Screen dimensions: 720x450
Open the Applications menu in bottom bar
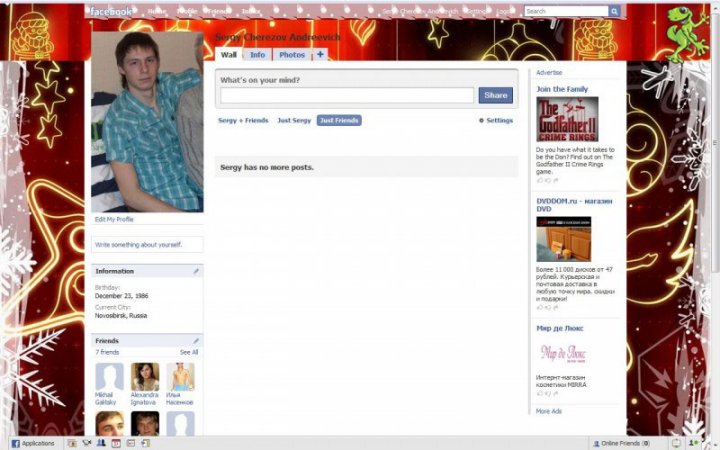[x=33, y=443]
